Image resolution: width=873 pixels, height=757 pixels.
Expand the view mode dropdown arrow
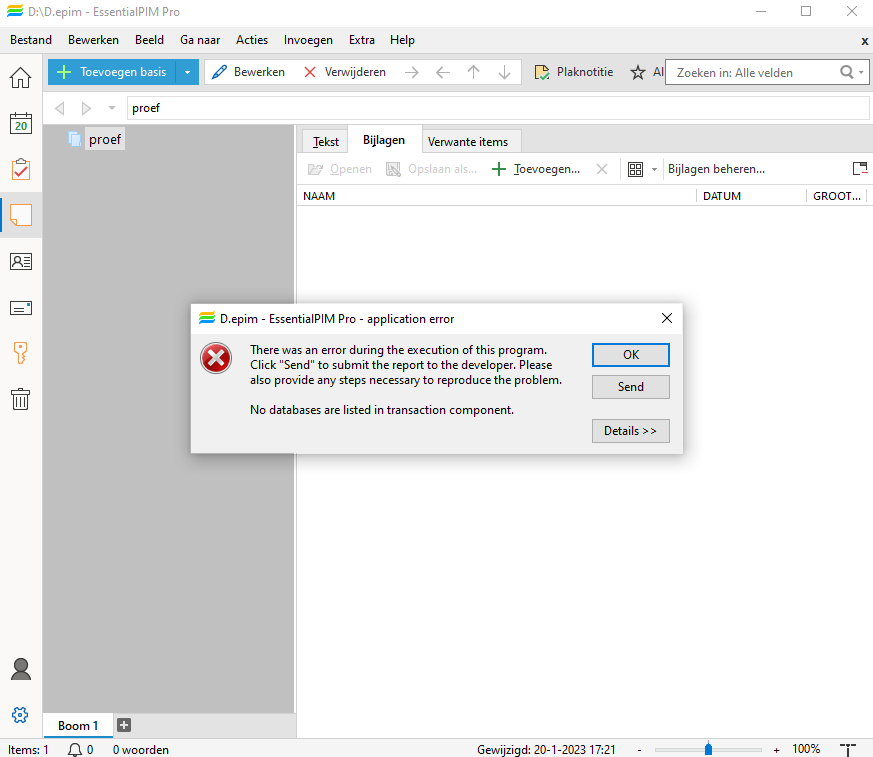point(654,169)
